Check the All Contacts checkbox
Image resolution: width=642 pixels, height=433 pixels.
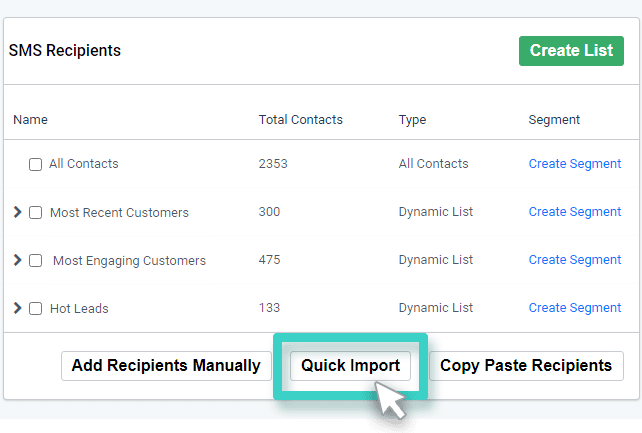tap(35, 165)
